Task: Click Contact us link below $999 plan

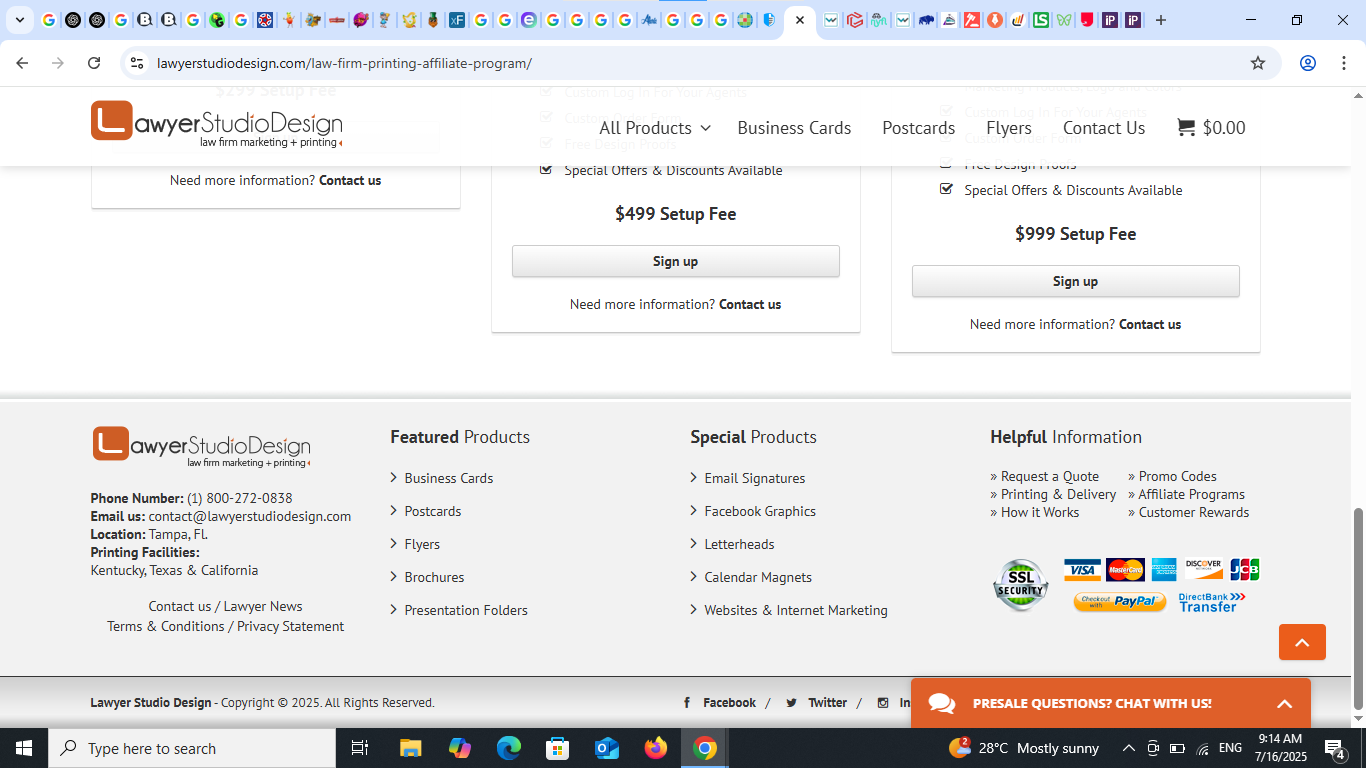Action: [1150, 324]
